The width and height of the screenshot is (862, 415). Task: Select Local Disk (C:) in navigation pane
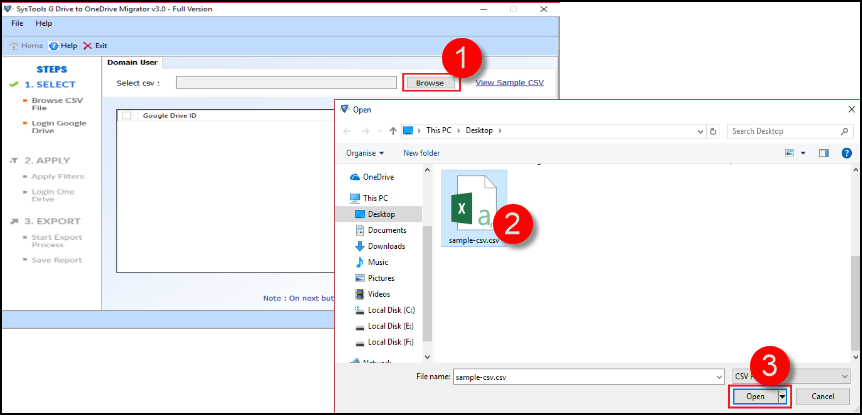tap(385, 310)
